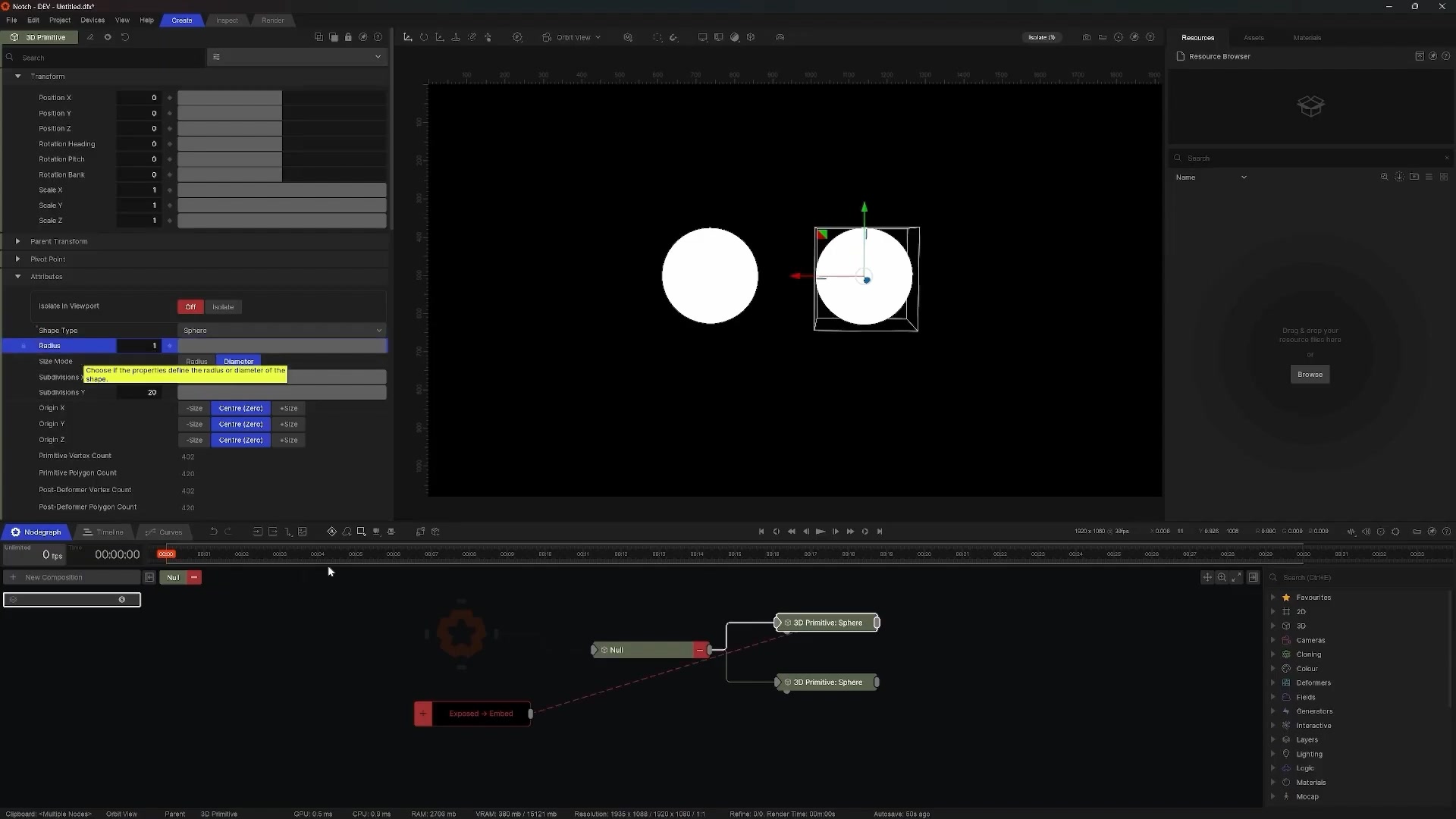
Task: Click the list view icon in Resource Browser
Action: [x=1429, y=177]
